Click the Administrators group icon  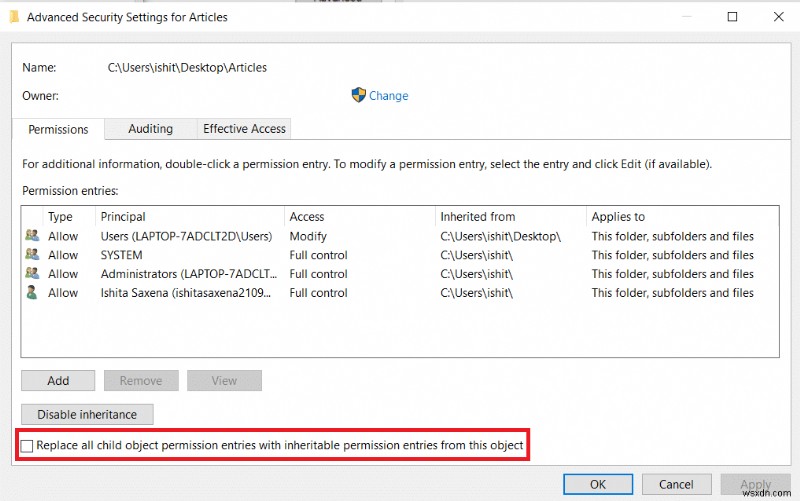(32, 274)
